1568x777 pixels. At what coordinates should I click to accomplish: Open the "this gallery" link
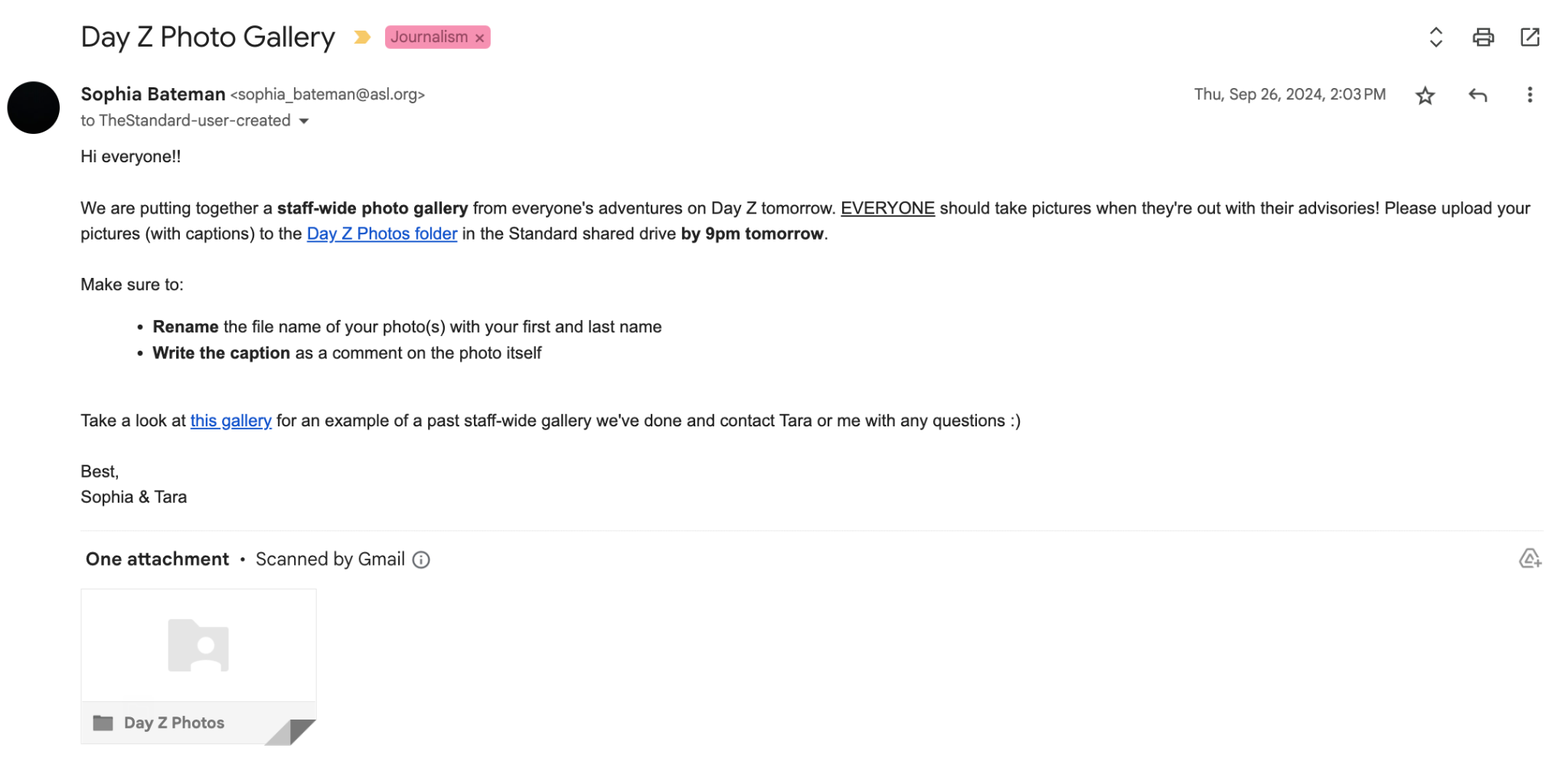230,420
